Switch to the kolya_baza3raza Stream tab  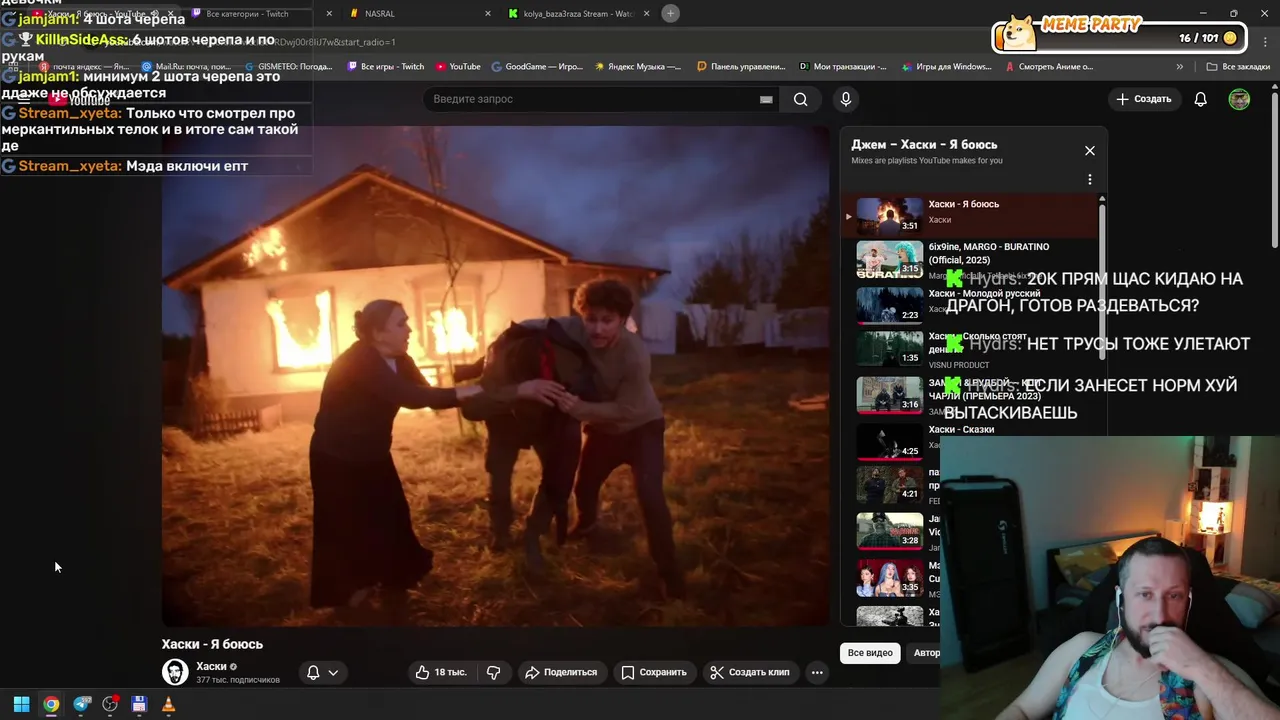click(x=578, y=14)
